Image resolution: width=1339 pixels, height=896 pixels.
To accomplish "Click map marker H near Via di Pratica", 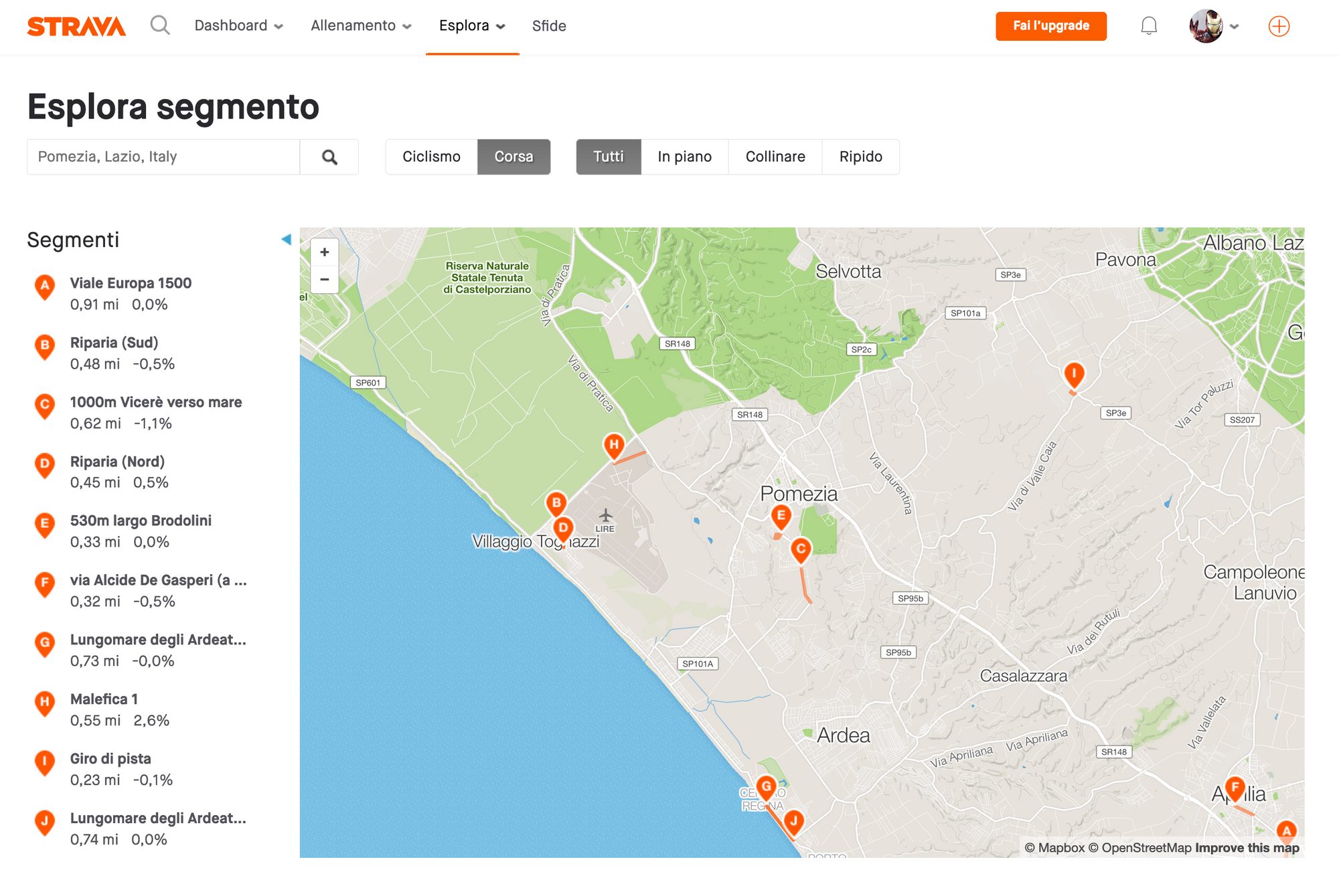I will pyautogui.click(x=614, y=445).
